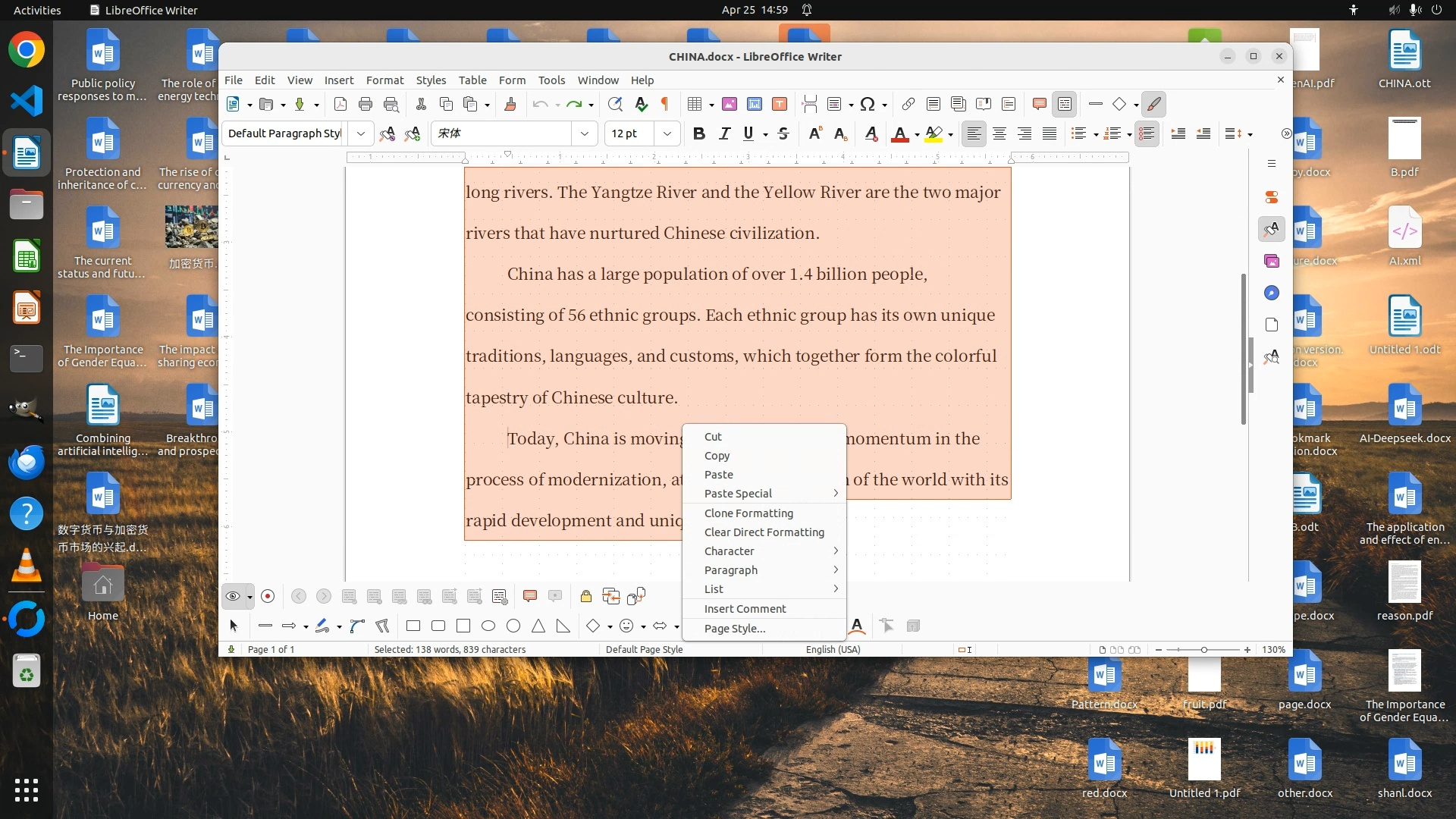Click the Bold formatting icon
The width and height of the screenshot is (1456, 819).
tap(698, 133)
